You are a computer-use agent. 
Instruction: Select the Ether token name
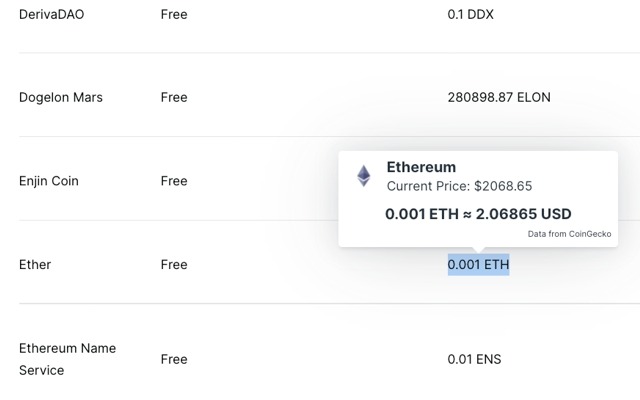pyautogui.click(x=35, y=264)
